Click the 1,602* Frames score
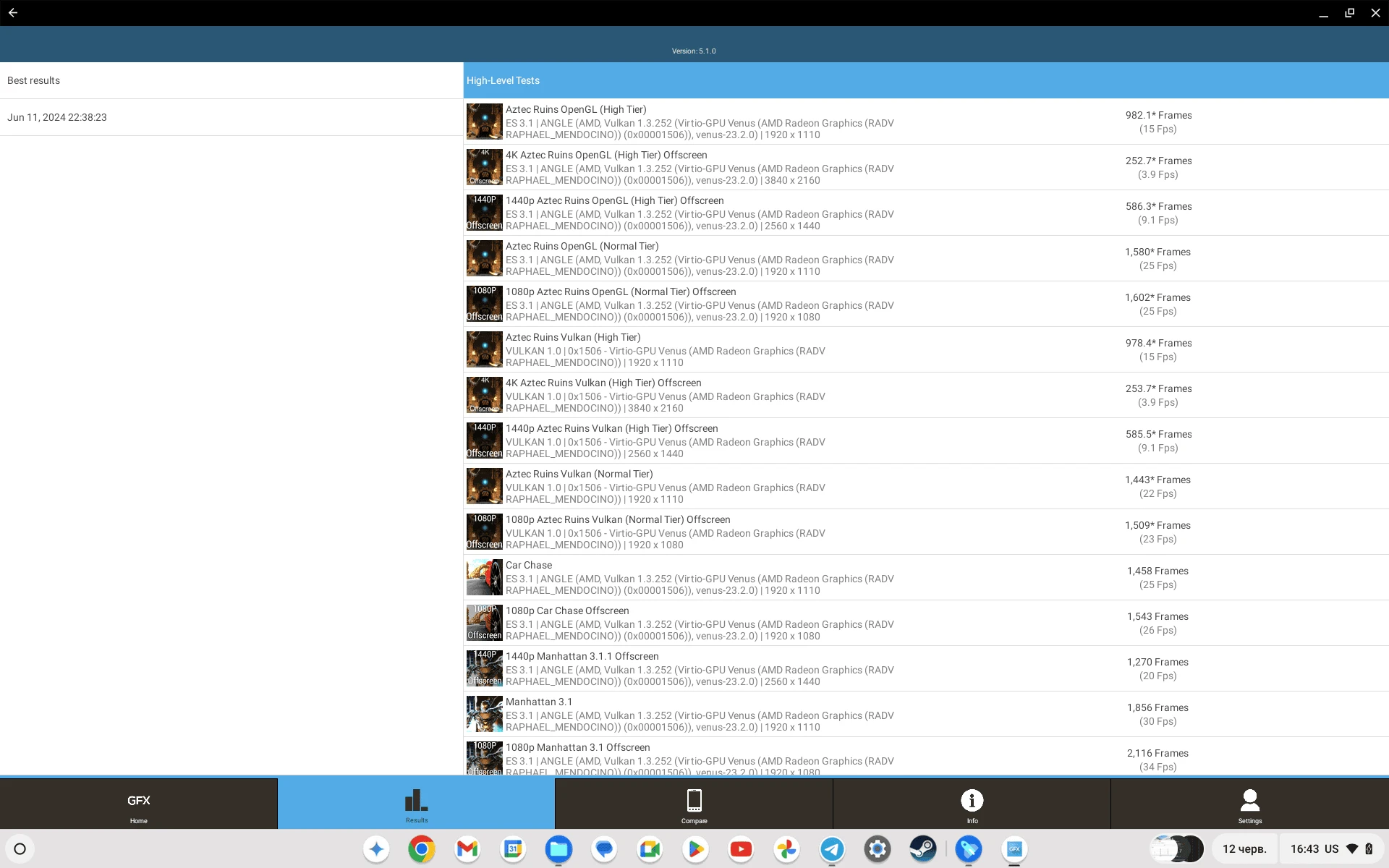Image resolution: width=1389 pixels, height=868 pixels. pos(1157,297)
